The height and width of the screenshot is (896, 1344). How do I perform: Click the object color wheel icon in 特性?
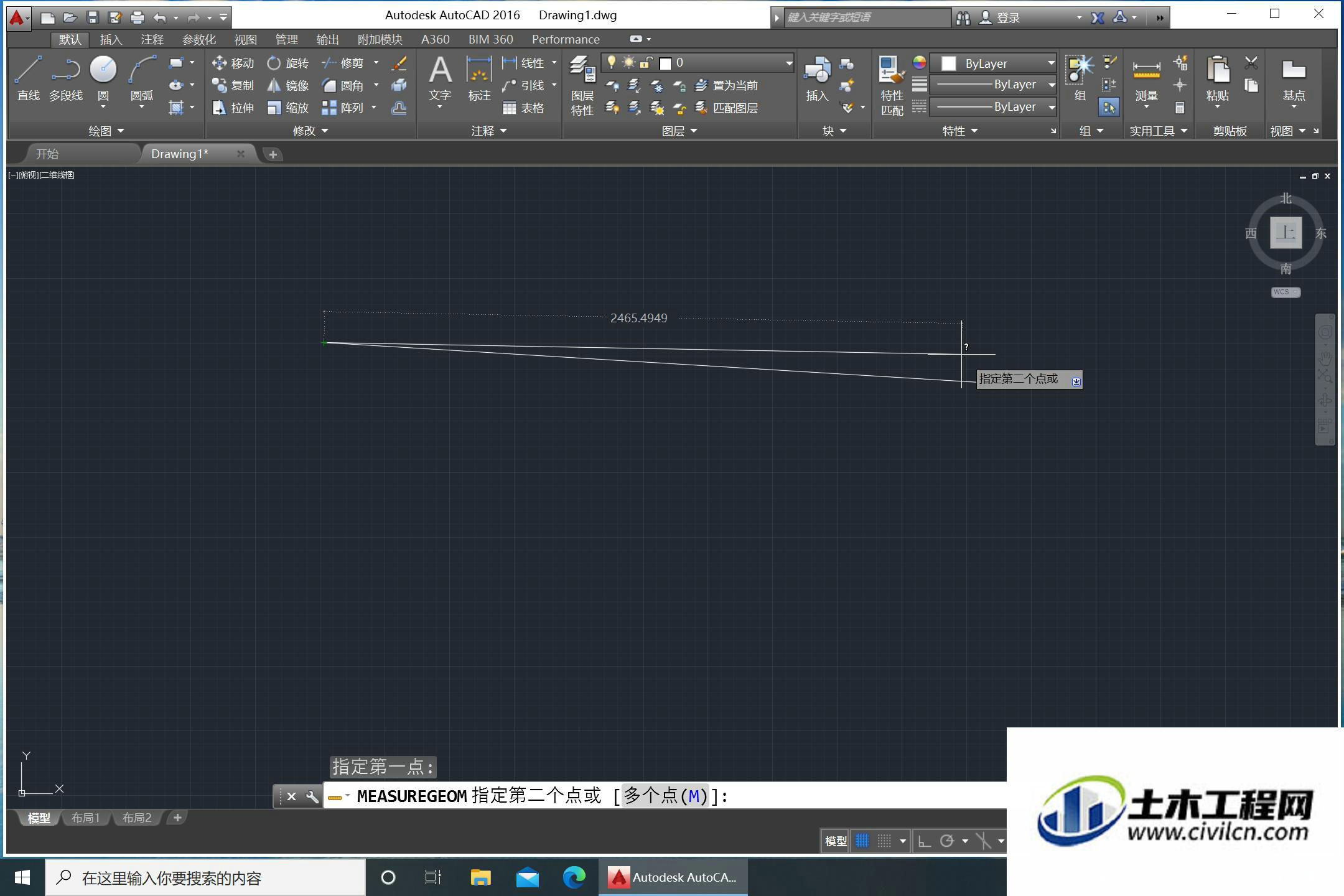coord(919,63)
